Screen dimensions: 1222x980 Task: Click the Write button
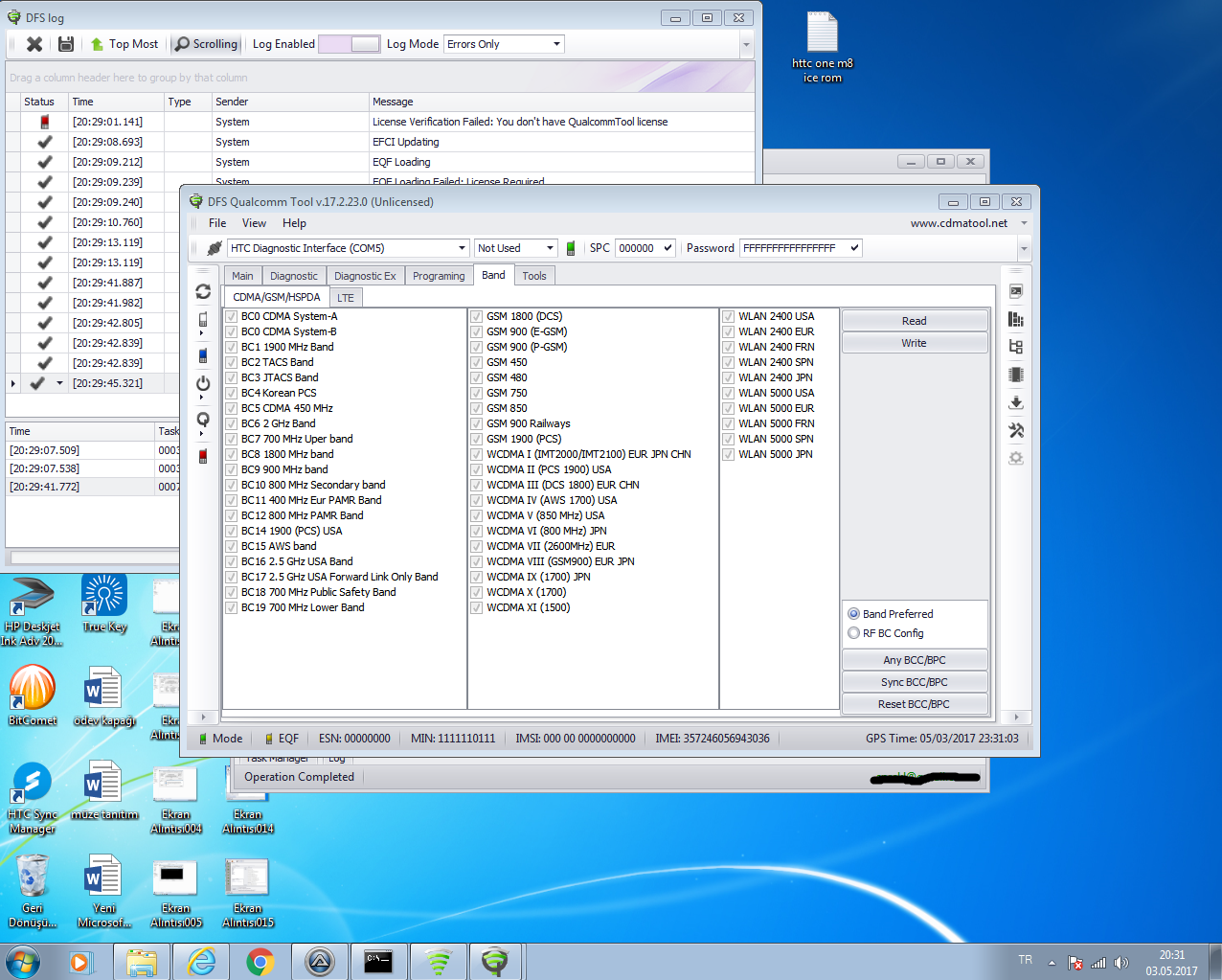click(x=915, y=343)
